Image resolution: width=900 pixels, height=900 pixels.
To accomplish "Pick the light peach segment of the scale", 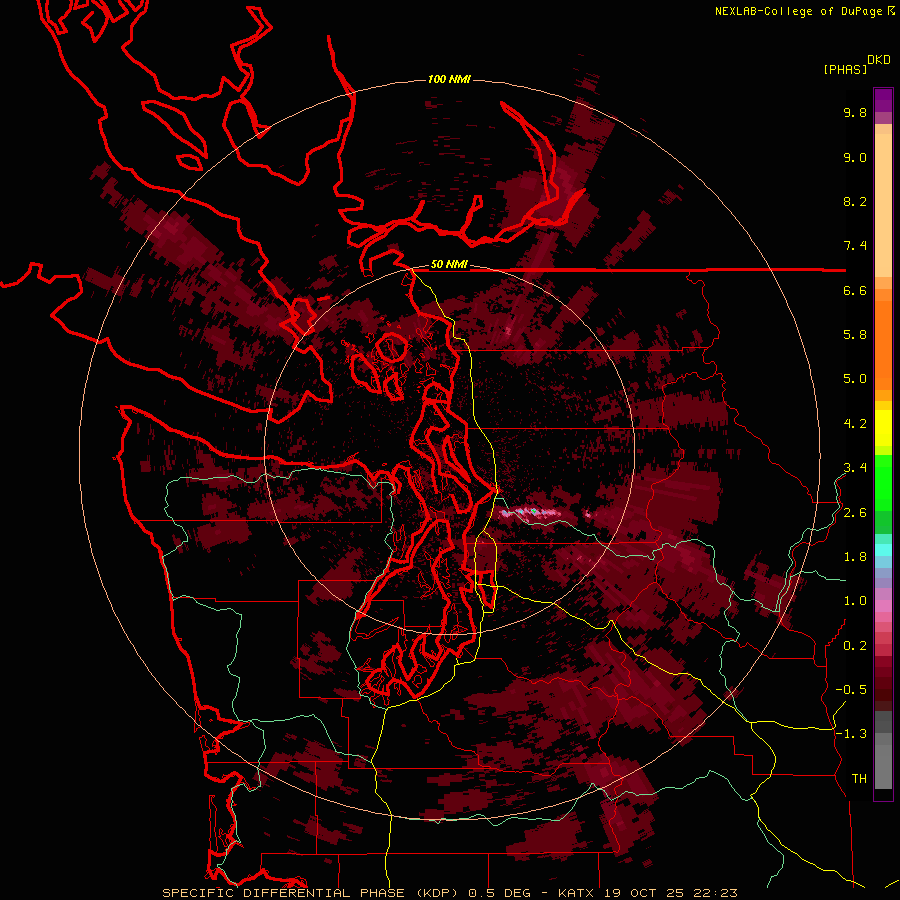I will click(883, 205).
